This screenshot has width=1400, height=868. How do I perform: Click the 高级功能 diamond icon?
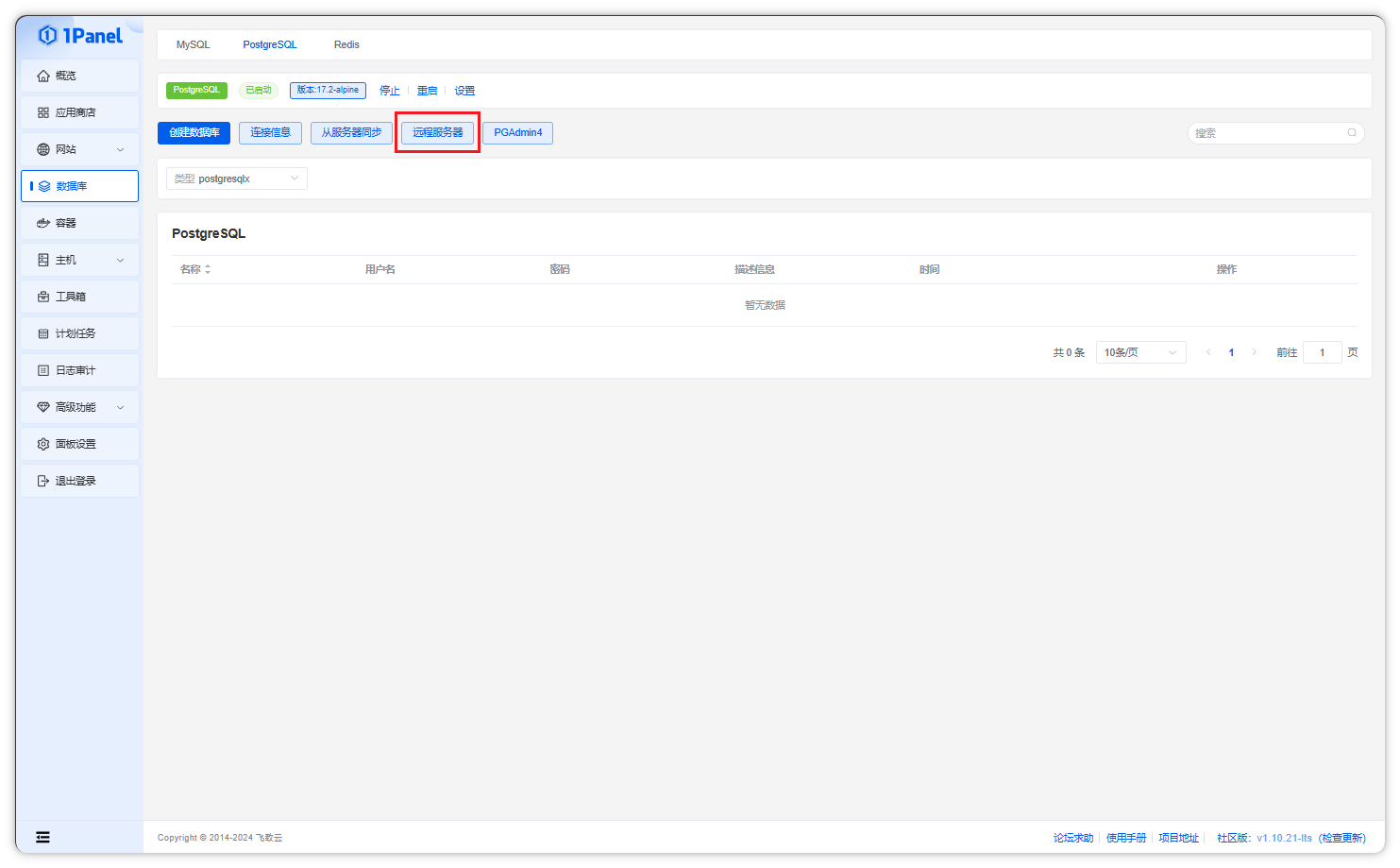point(43,407)
